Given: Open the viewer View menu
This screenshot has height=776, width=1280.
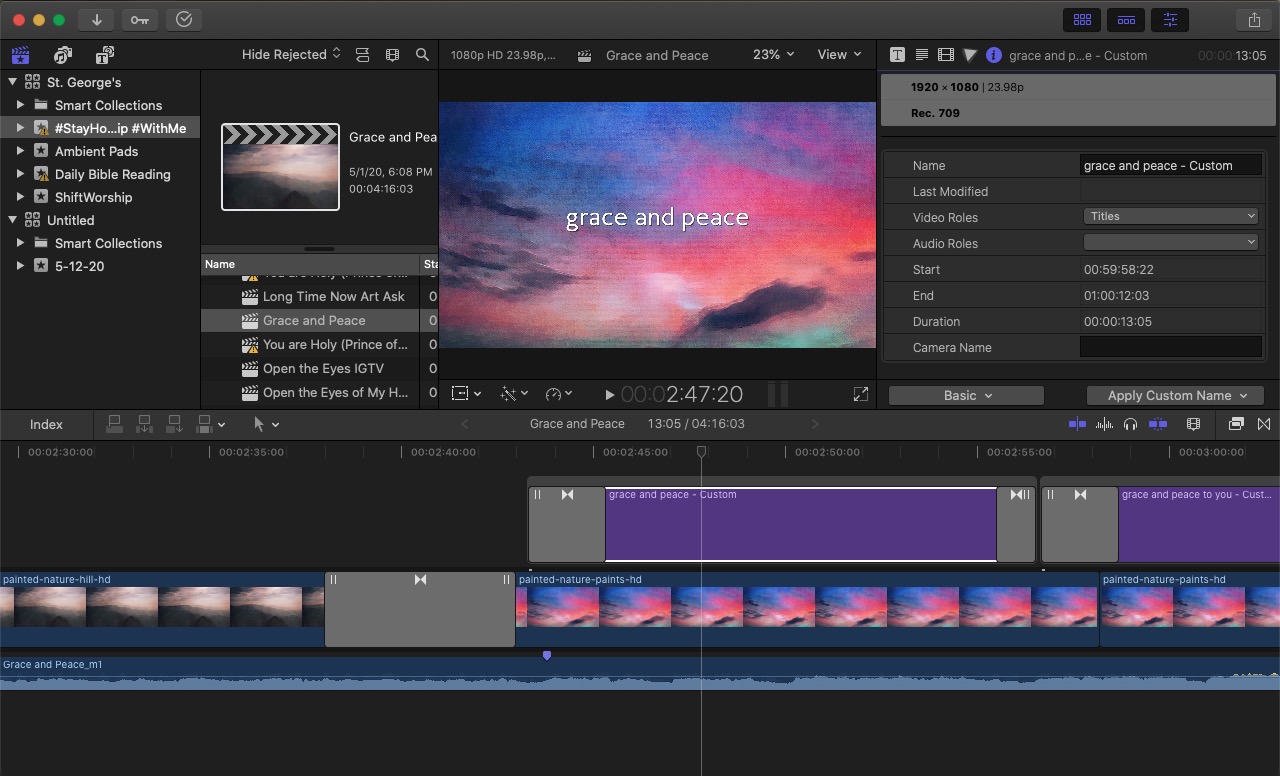Looking at the screenshot, I should [x=838, y=55].
